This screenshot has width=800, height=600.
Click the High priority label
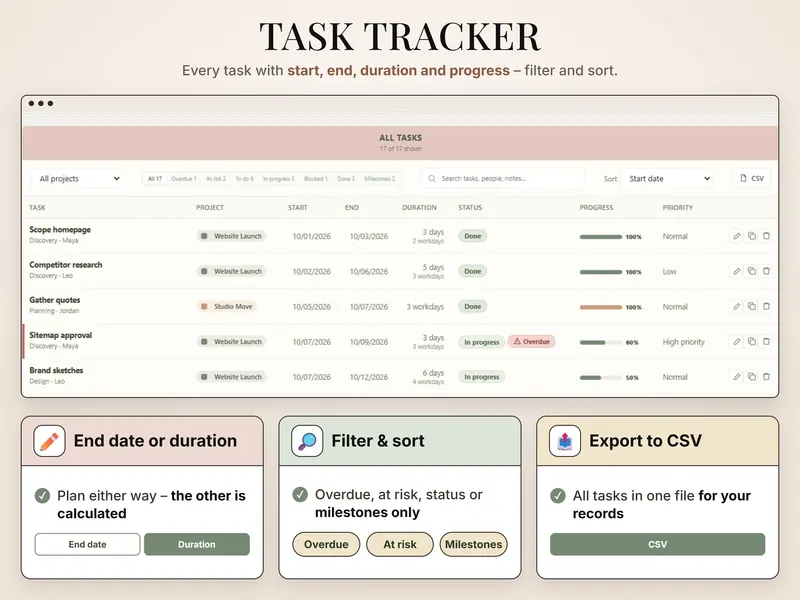click(x=684, y=342)
